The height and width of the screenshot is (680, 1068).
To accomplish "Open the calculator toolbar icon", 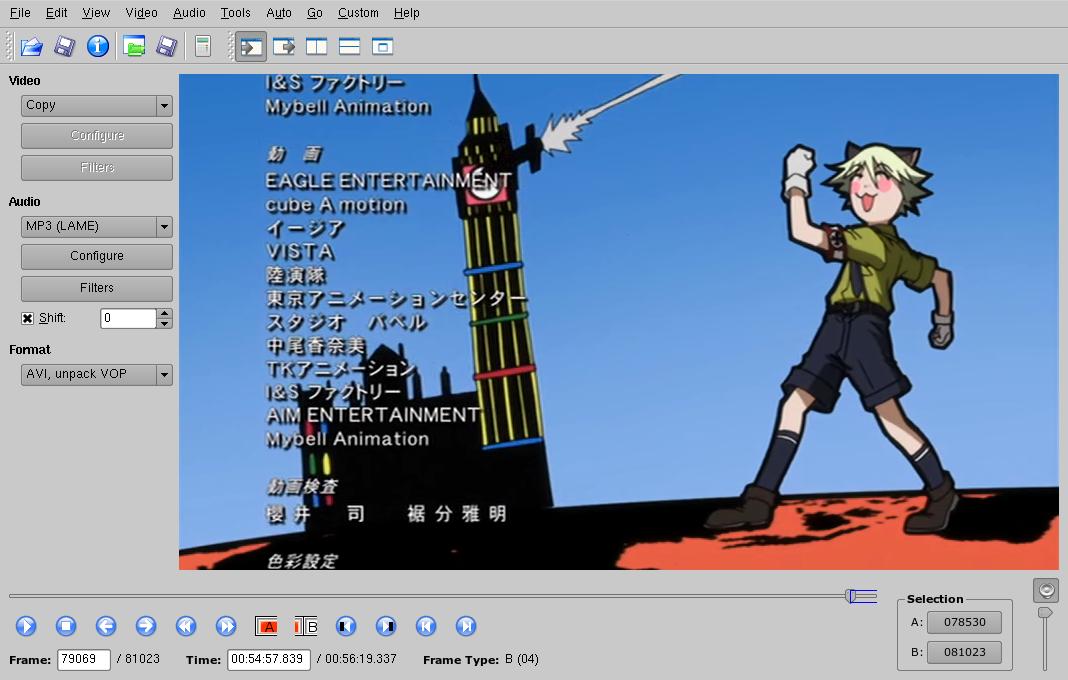I will click(202, 46).
